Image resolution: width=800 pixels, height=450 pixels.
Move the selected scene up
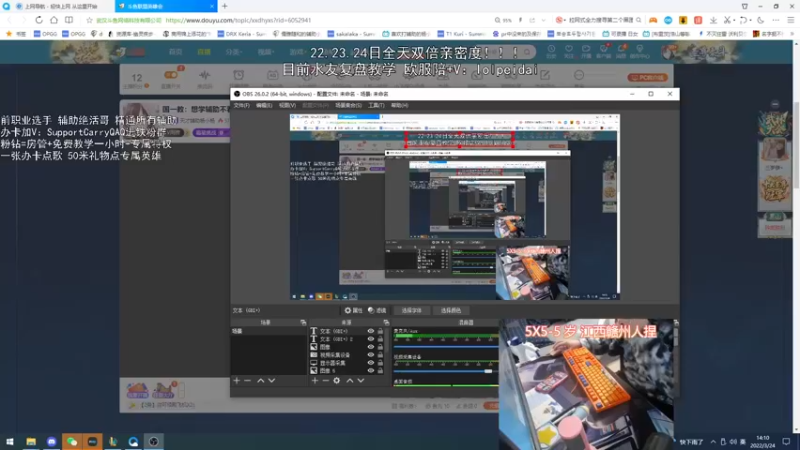pyautogui.click(x=261, y=381)
